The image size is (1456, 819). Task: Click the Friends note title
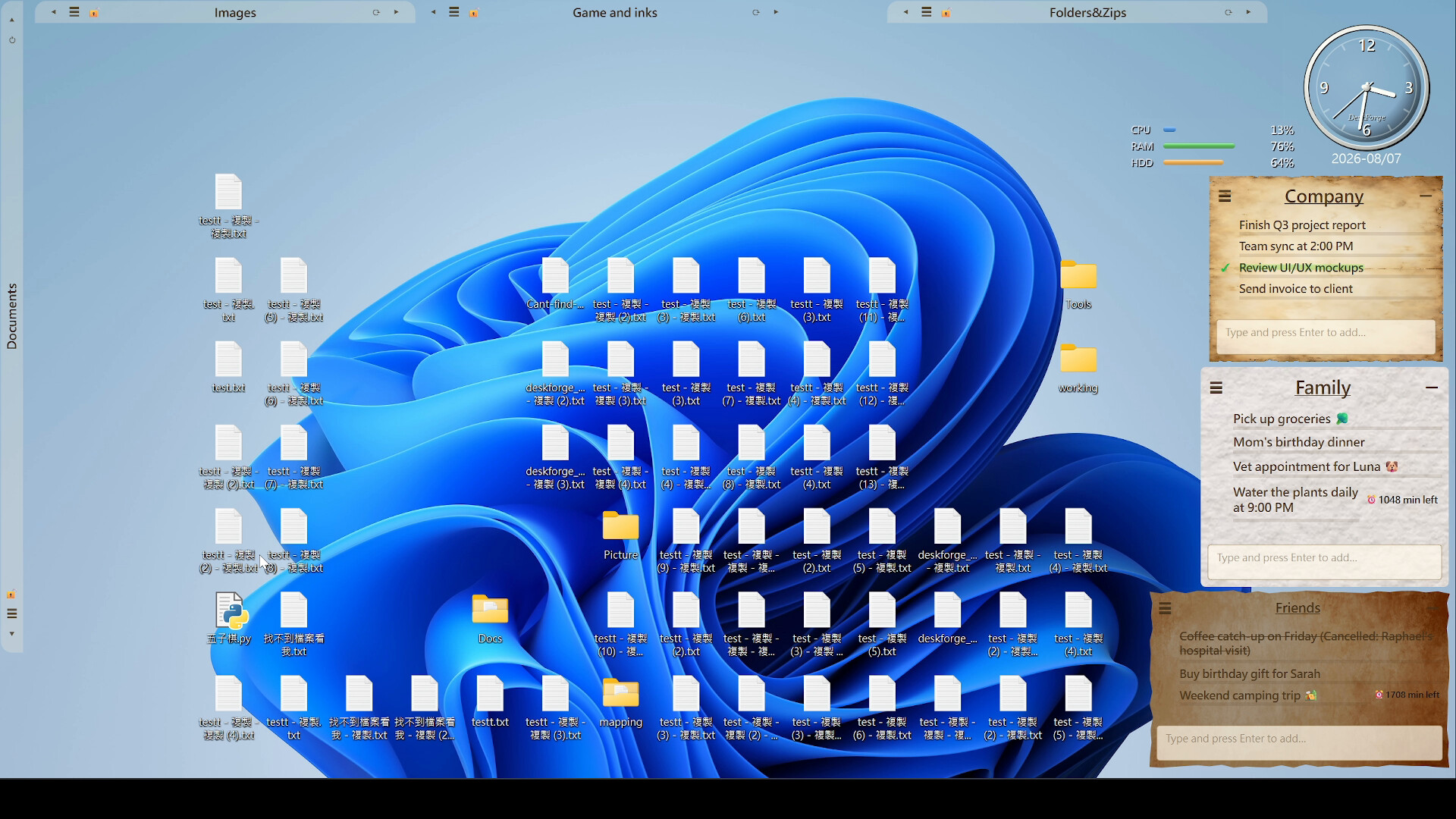(1298, 607)
